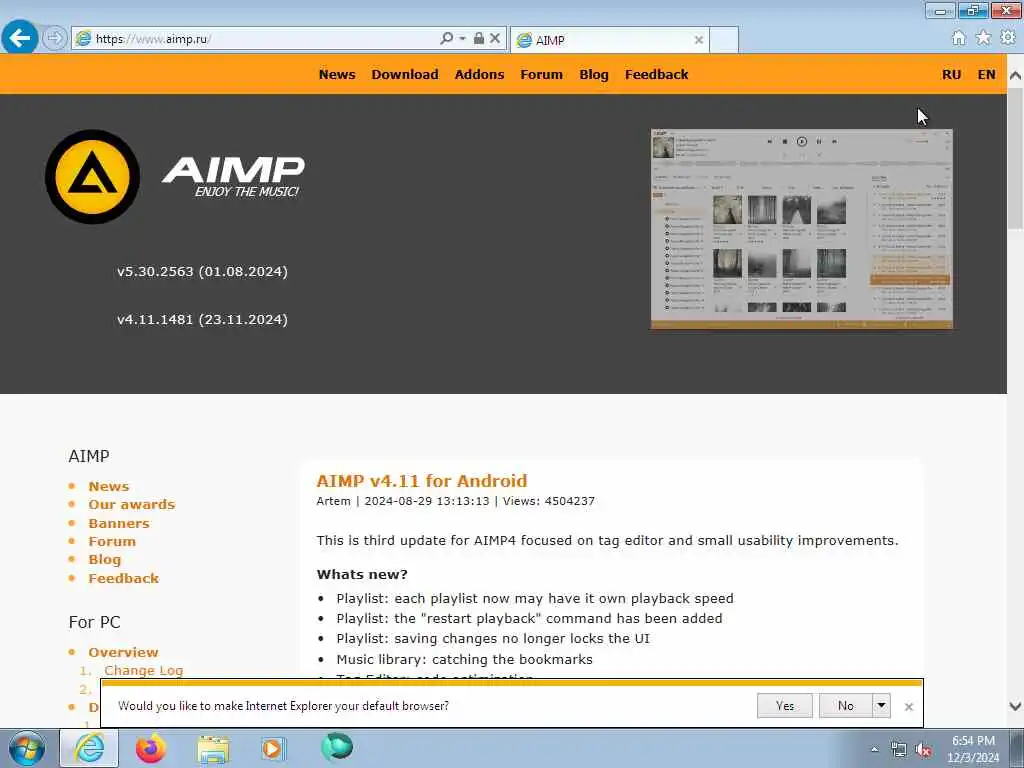Expand the dropdown arrow beside No
Viewport: 1024px width, 768px height.
coord(881,705)
